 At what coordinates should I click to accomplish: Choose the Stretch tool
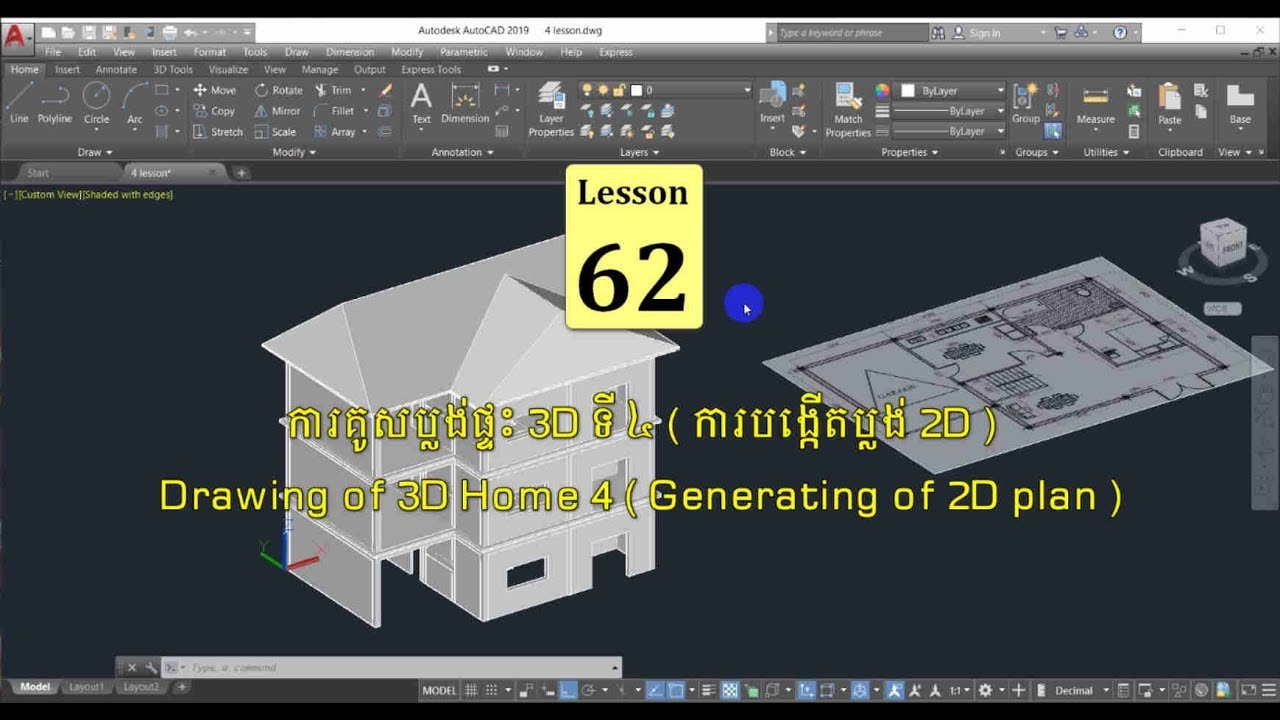click(218, 131)
